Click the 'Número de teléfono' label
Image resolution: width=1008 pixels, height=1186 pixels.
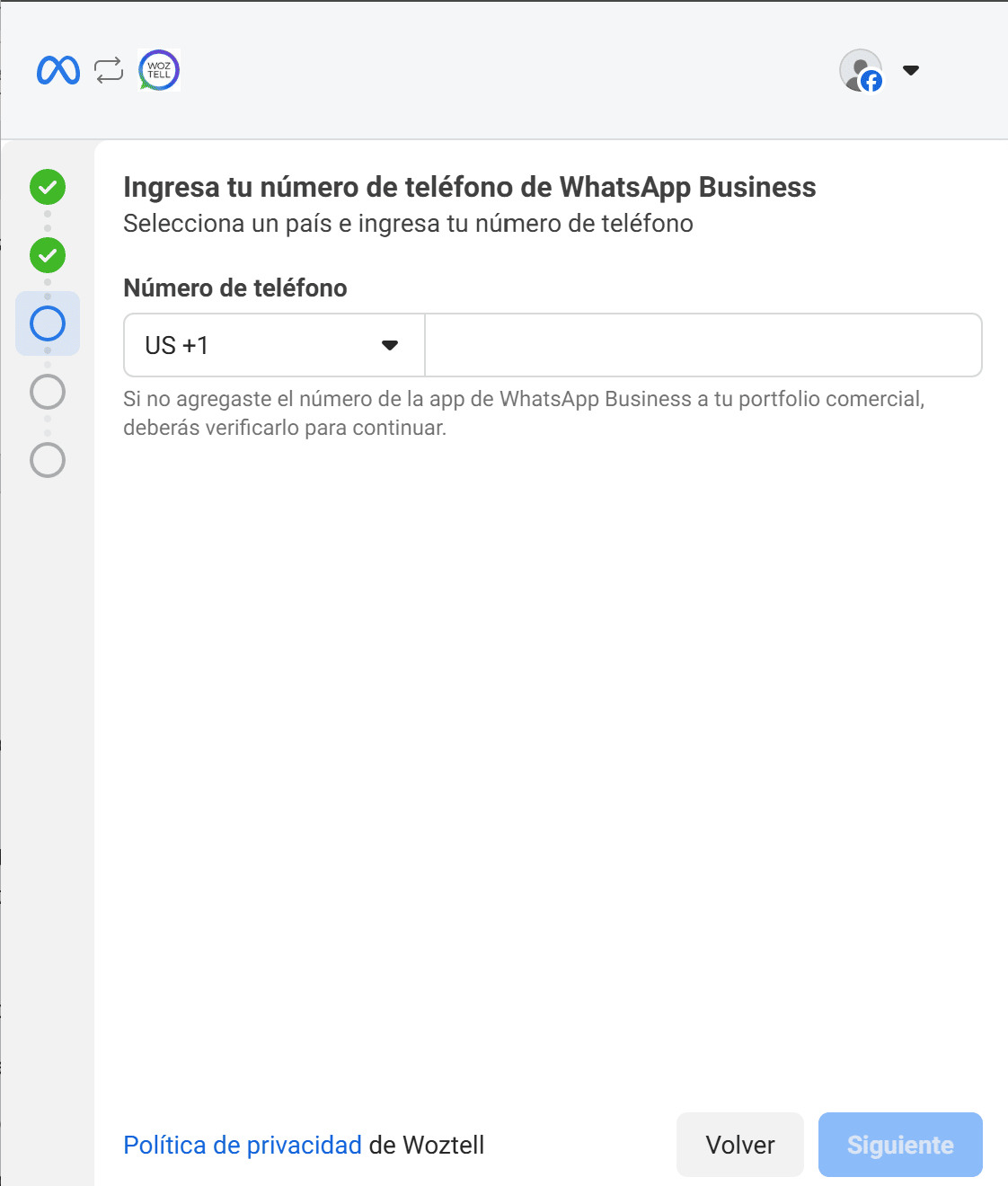(x=235, y=288)
